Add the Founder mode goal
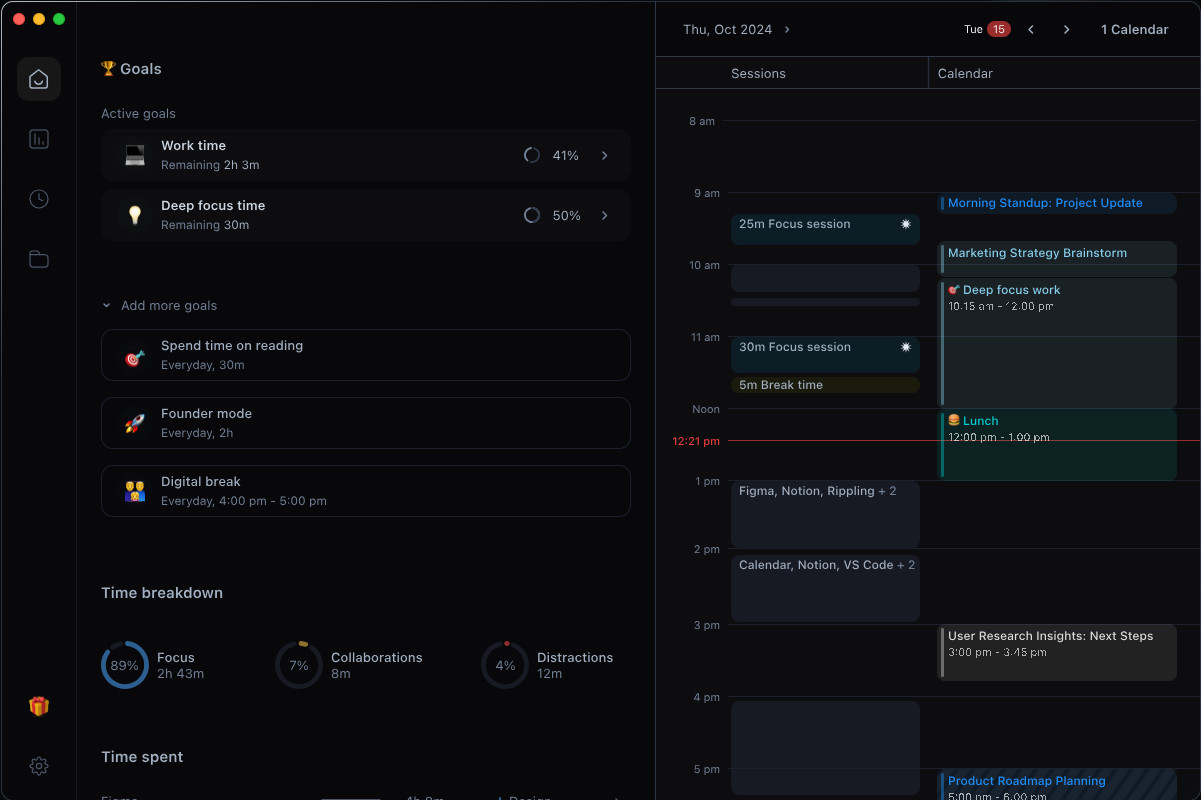Image resolution: width=1201 pixels, height=800 pixels. 366,423
